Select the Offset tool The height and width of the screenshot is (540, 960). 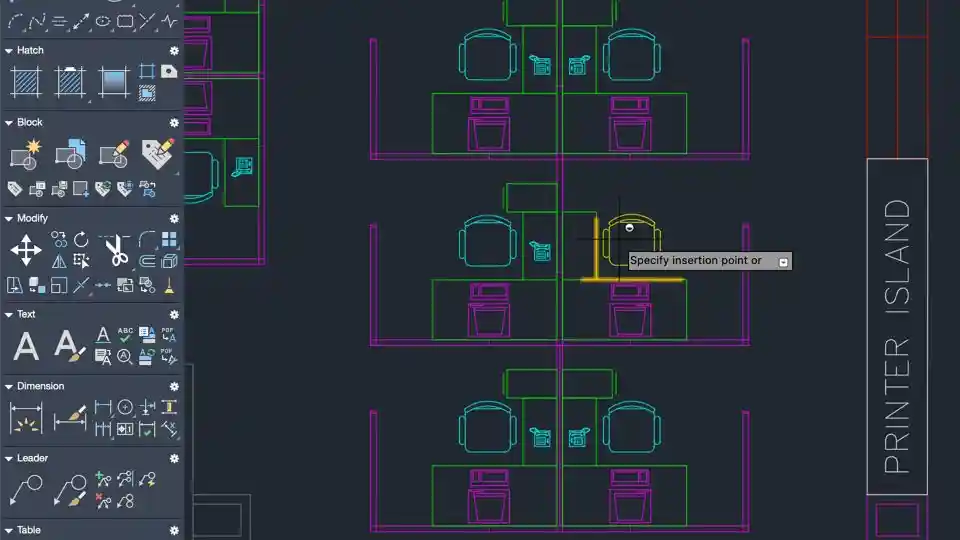[x=147, y=261]
